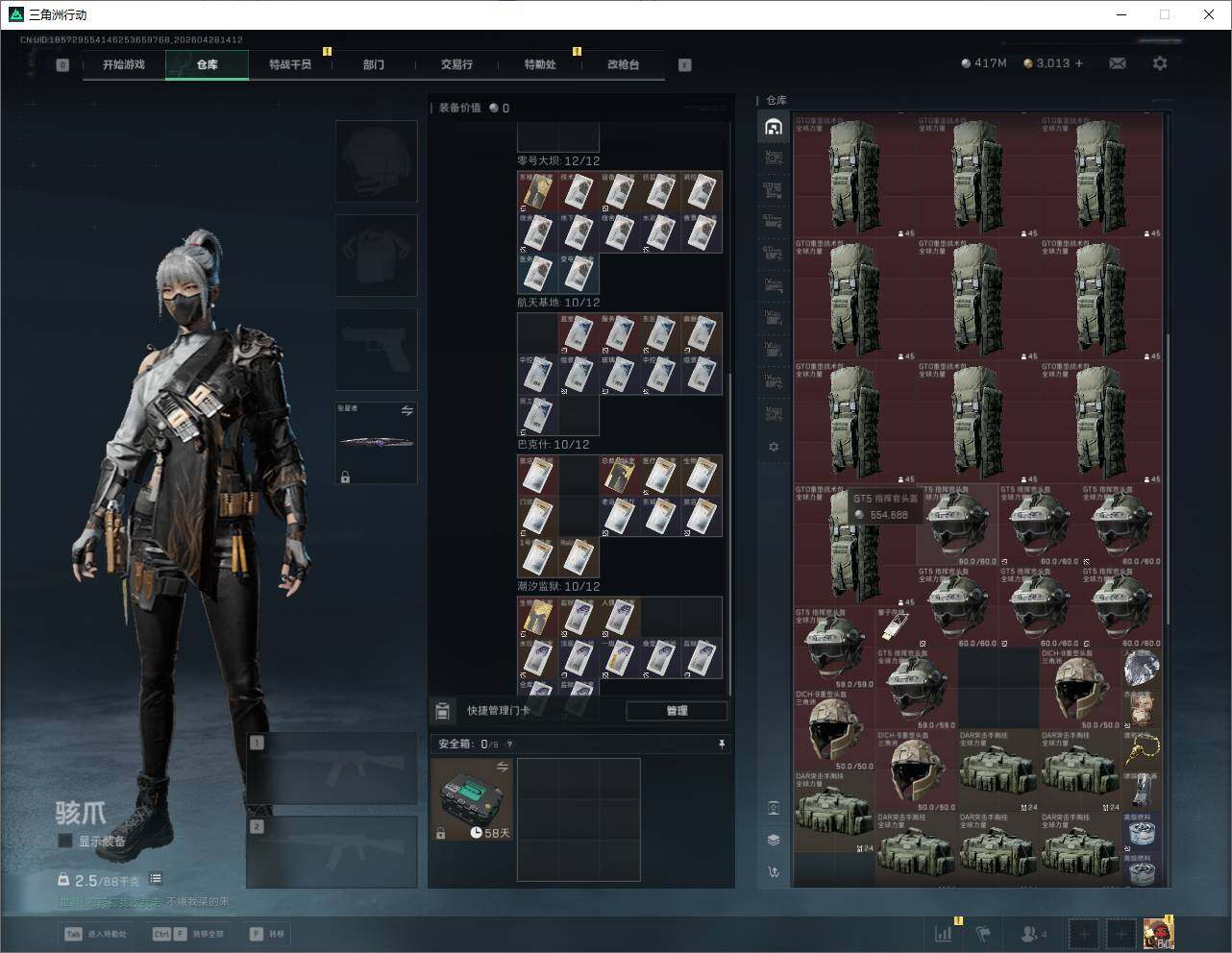Click the 装备价值 label
The image size is (1232, 953).
pyautogui.click(x=459, y=109)
